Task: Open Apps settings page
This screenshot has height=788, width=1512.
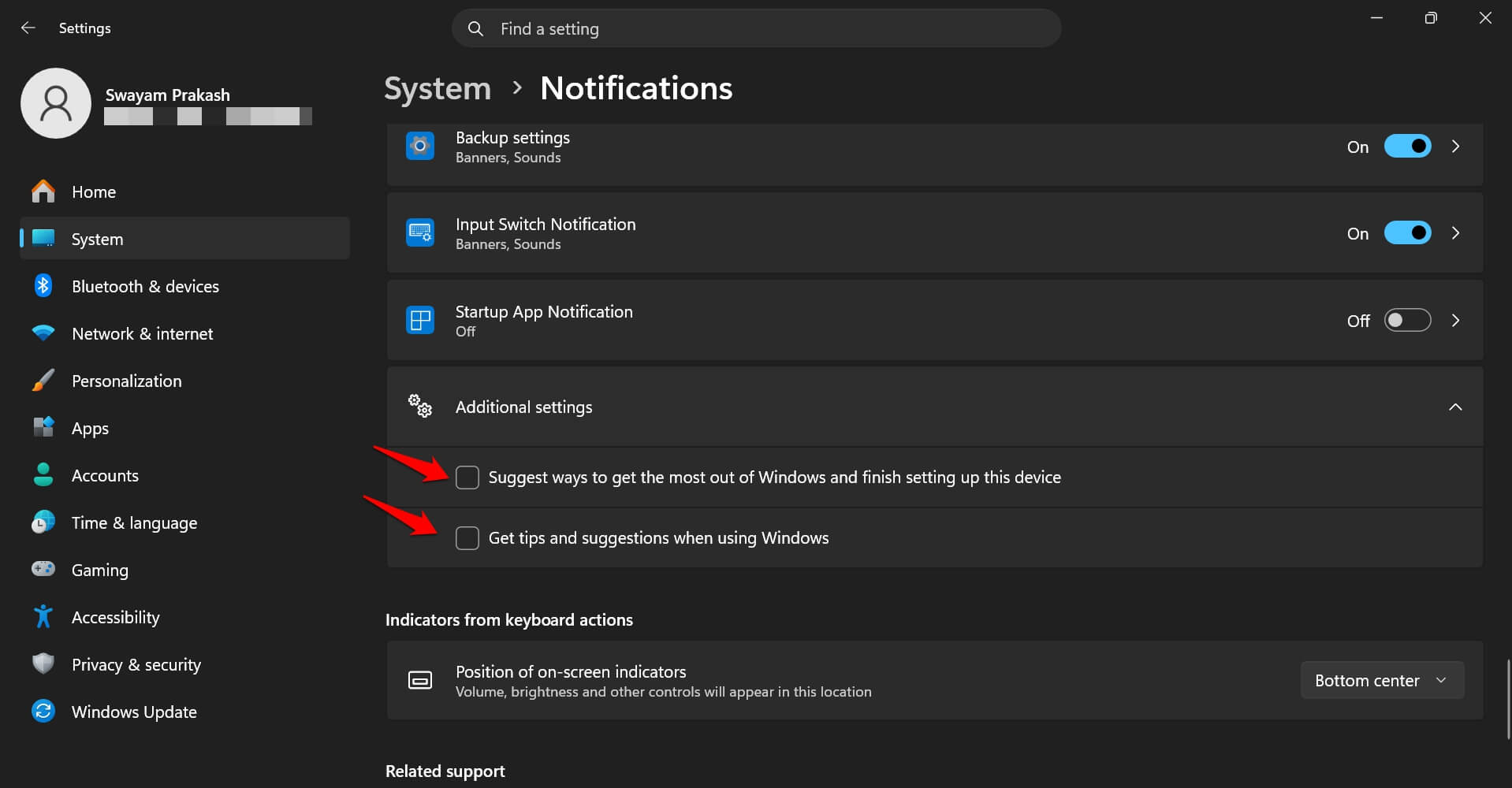Action: point(184,427)
